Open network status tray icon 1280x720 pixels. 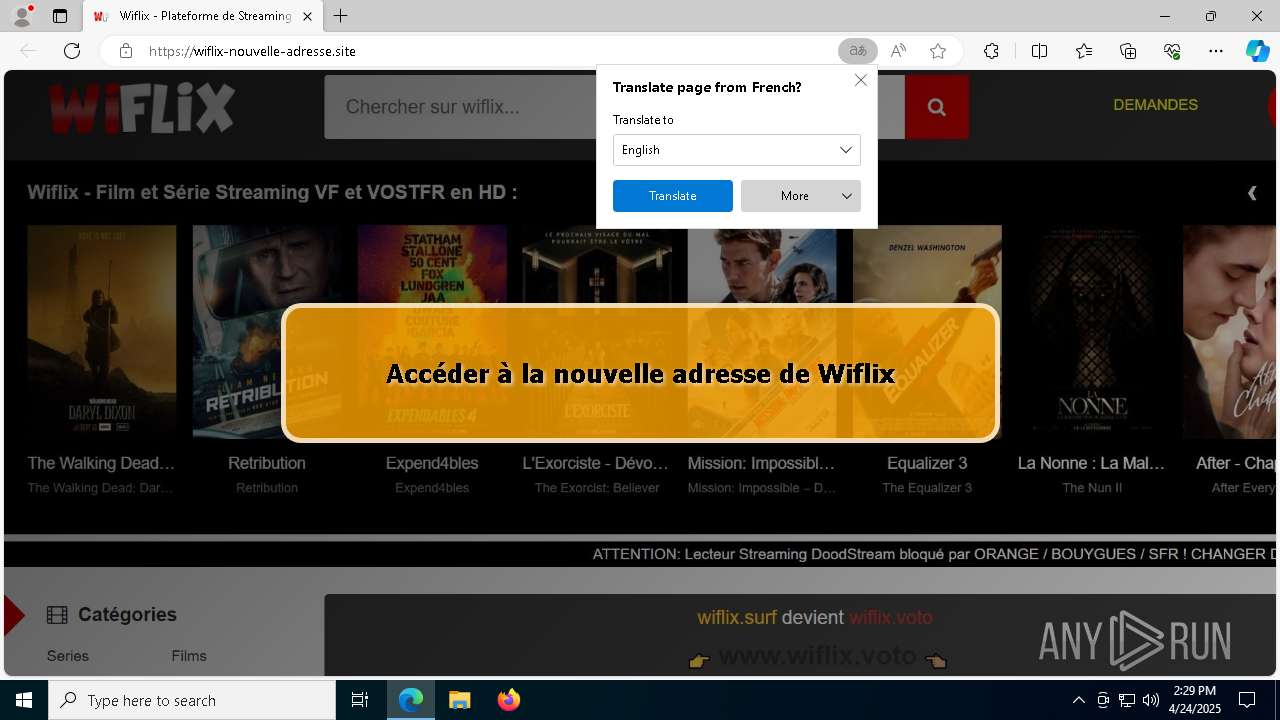1127,700
